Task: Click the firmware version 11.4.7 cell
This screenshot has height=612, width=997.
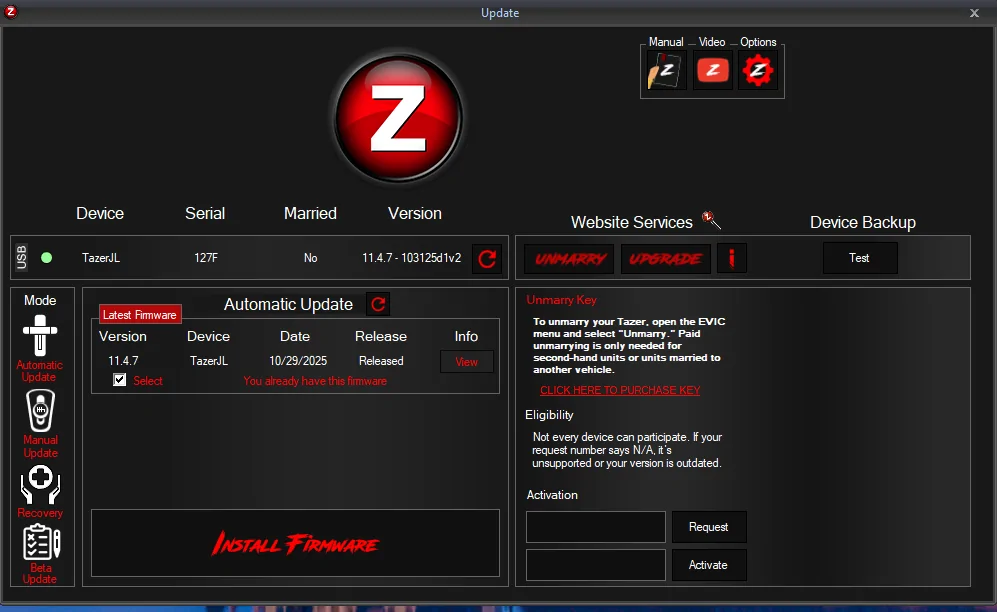Action: (x=123, y=361)
